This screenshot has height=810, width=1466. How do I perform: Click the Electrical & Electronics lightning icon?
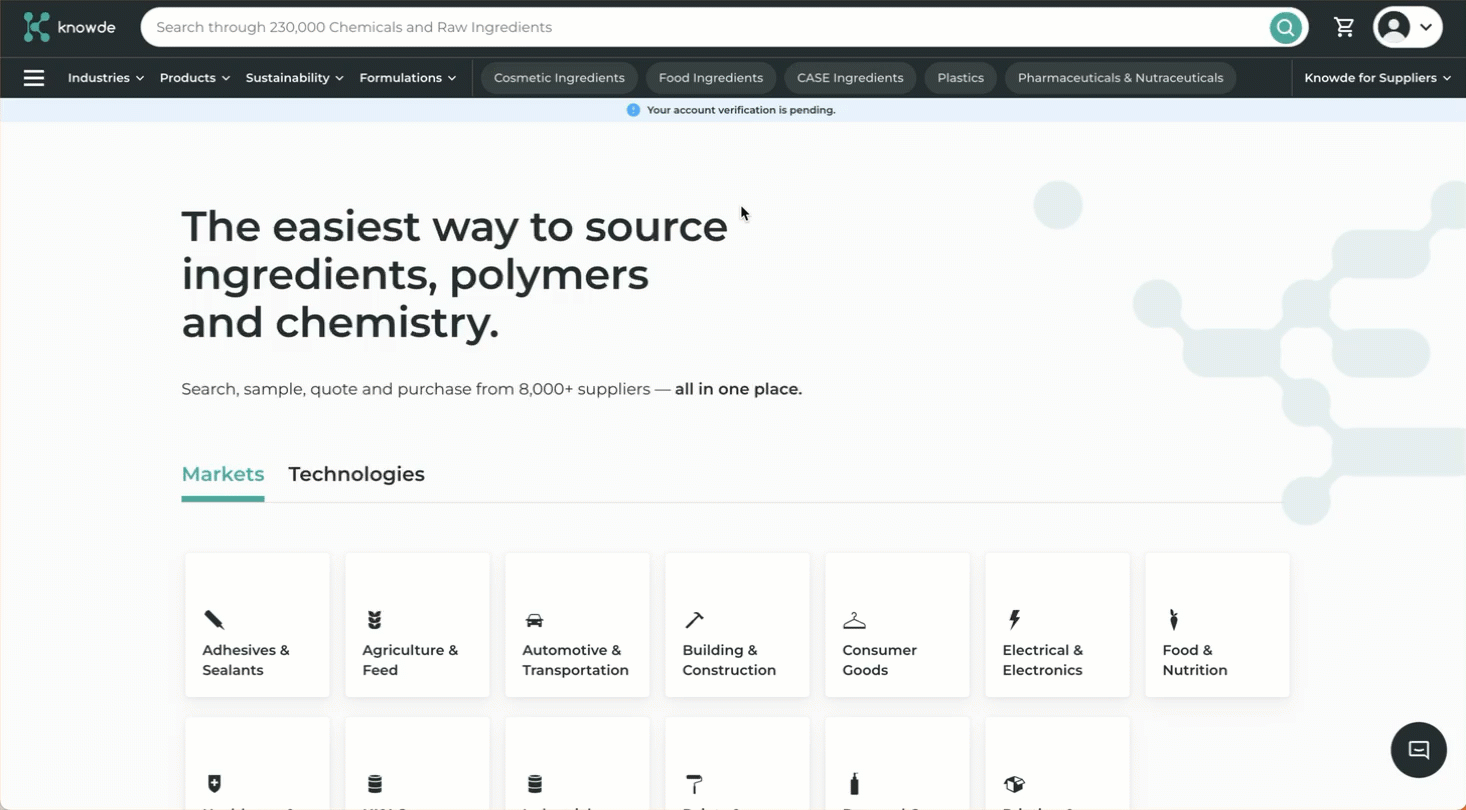click(x=1014, y=620)
